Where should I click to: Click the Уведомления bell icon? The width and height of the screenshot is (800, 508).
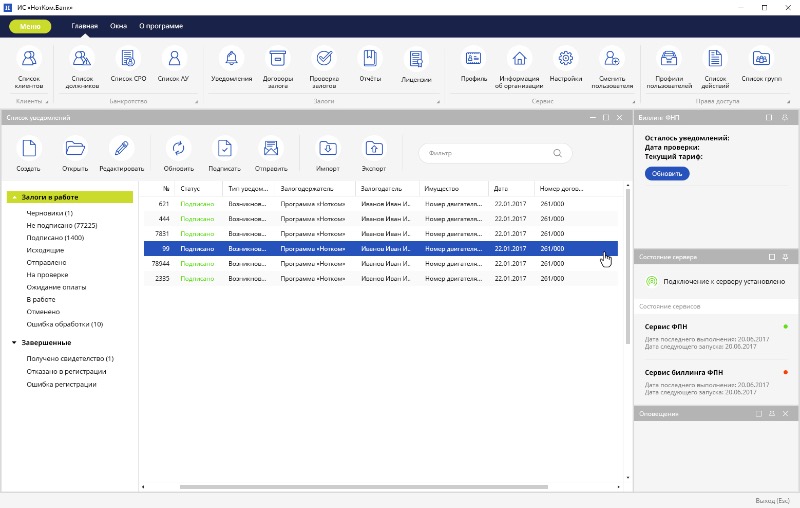tap(232, 59)
